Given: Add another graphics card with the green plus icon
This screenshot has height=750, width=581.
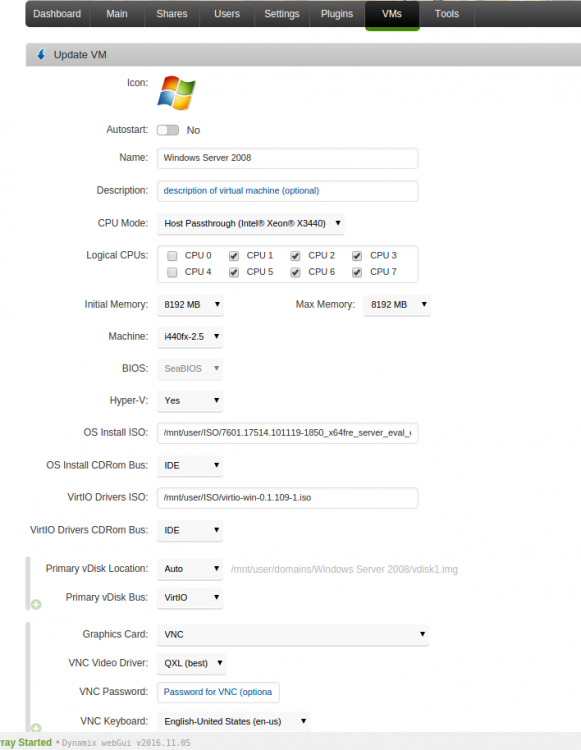Looking at the screenshot, I should pyautogui.click(x=36, y=728).
